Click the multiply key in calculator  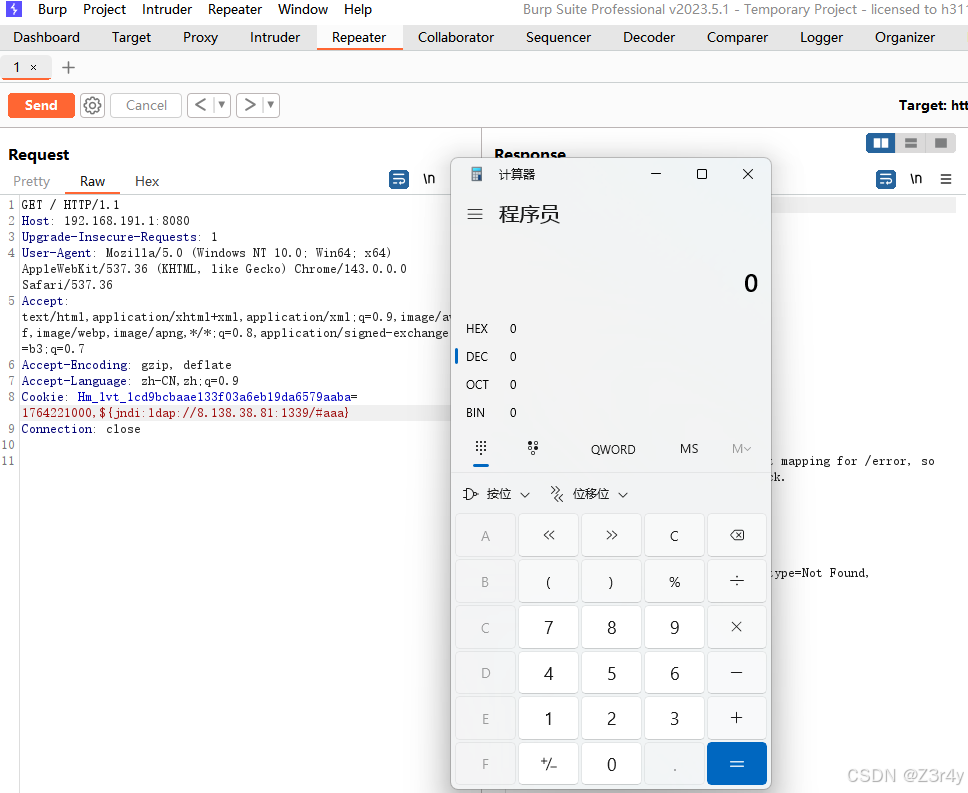tap(736, 627)
